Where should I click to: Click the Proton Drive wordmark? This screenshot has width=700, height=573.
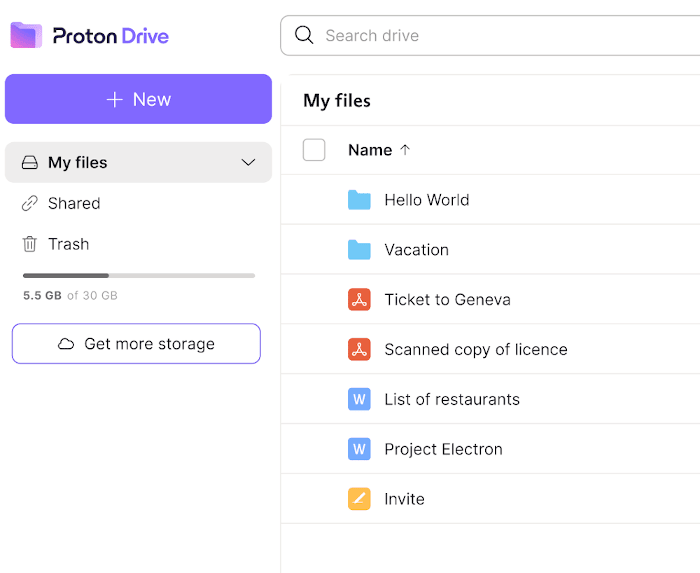[x=111, y=36]
